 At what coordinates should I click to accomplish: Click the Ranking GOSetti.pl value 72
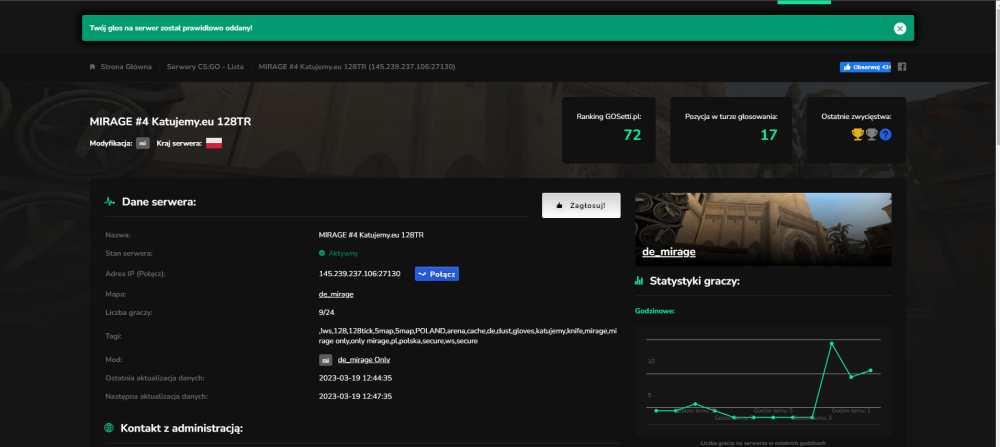pos(632,135)
